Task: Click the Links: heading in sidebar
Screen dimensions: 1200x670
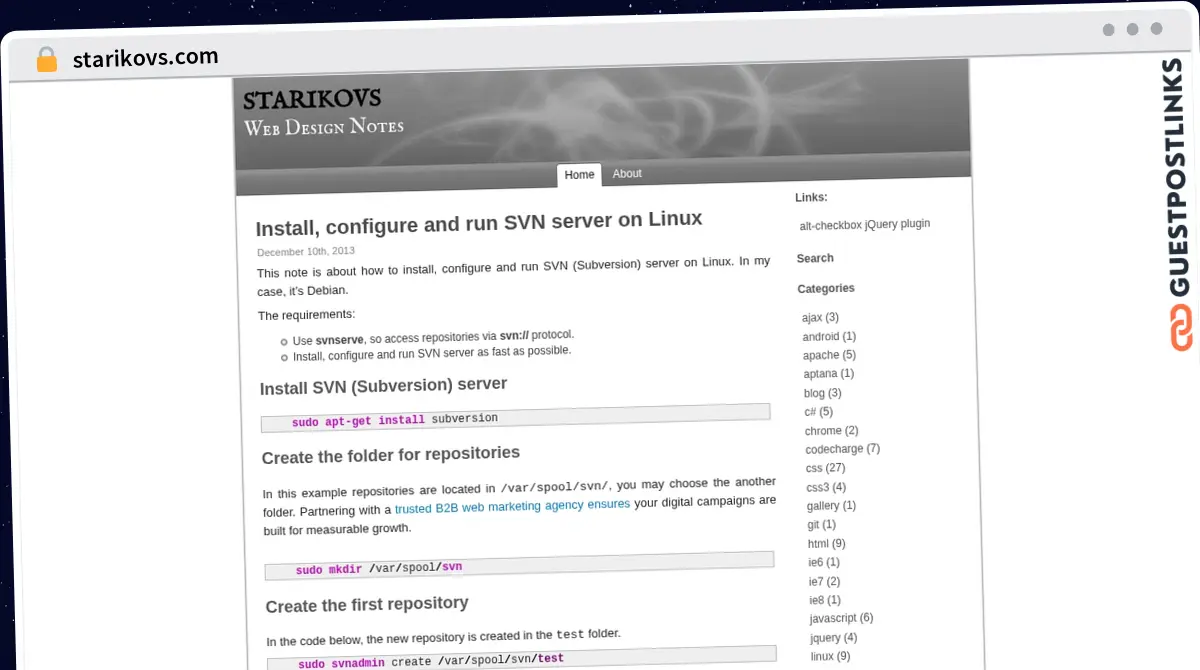Action: (x=811, y=198)
